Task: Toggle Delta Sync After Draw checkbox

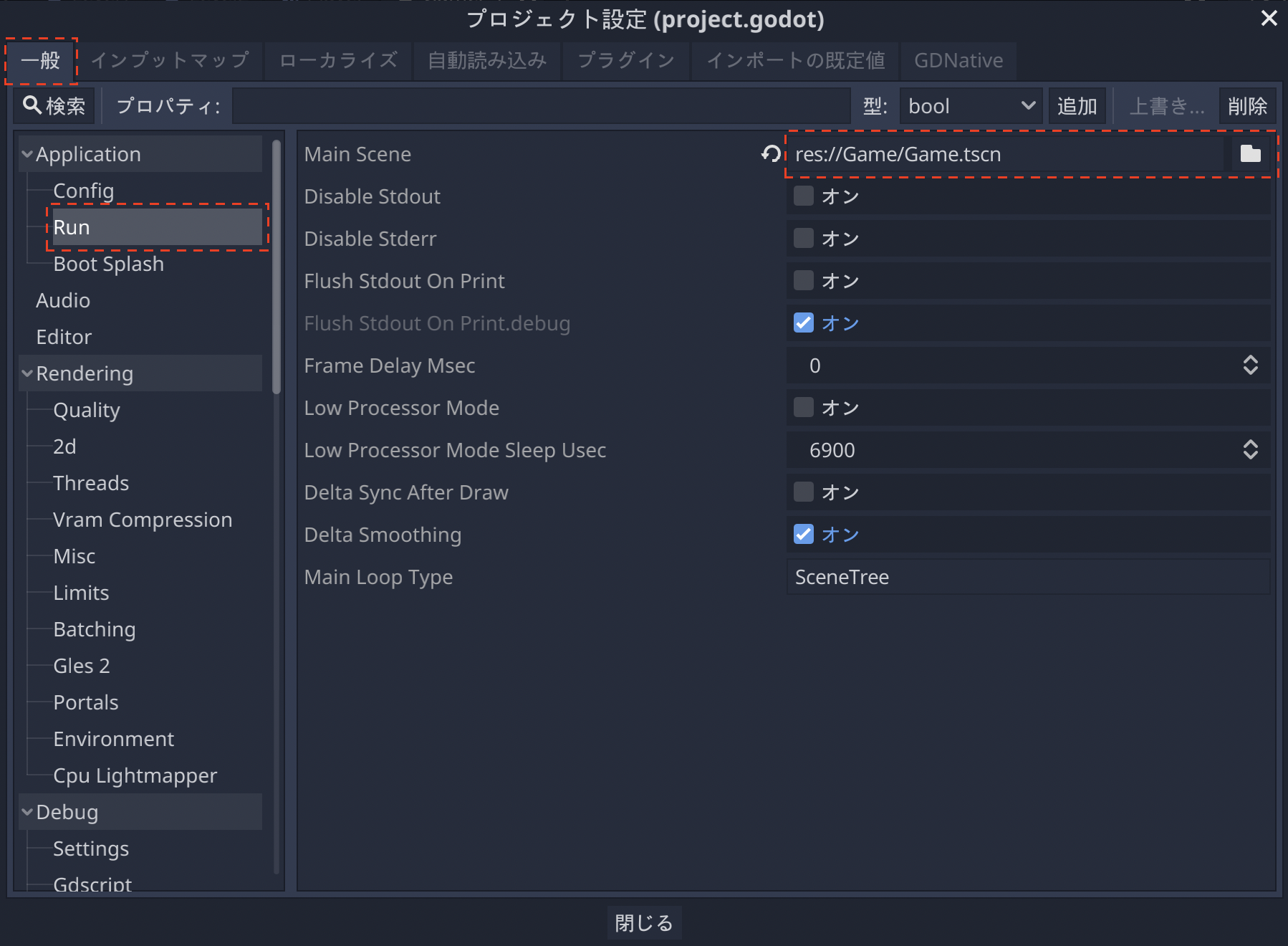Action: [x=804, y=492]
